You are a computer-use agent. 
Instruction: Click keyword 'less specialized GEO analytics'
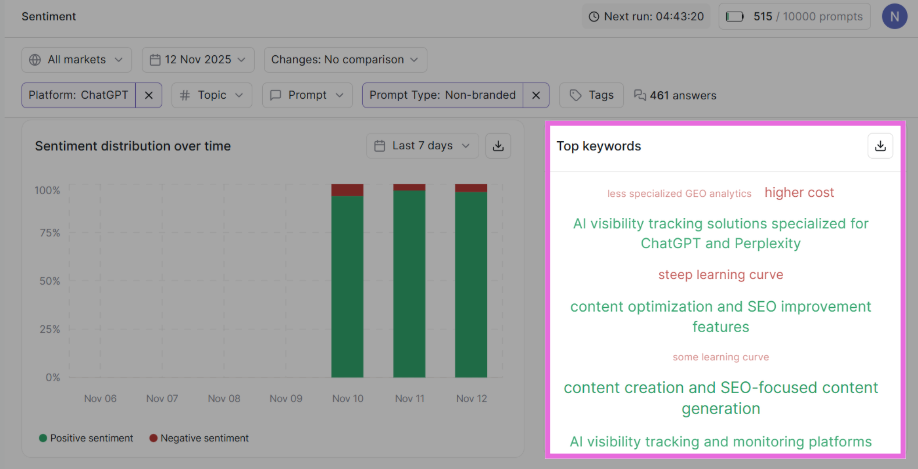coord(679,194)
